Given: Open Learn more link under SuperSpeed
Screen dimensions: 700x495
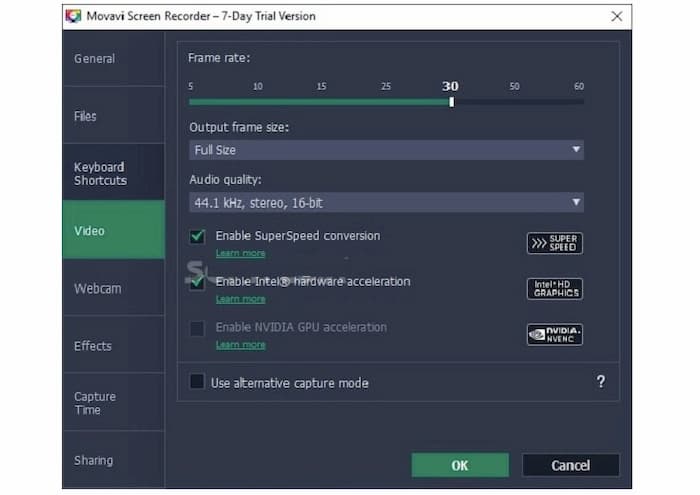Looking at the screenshot, I should 241,253.
